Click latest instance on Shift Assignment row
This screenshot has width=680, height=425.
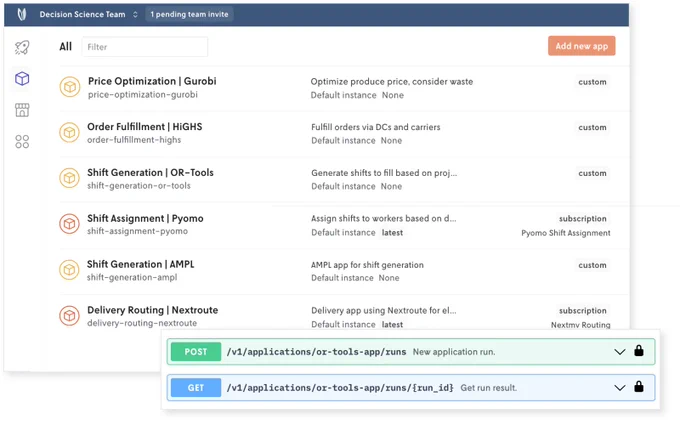[392, 233]
